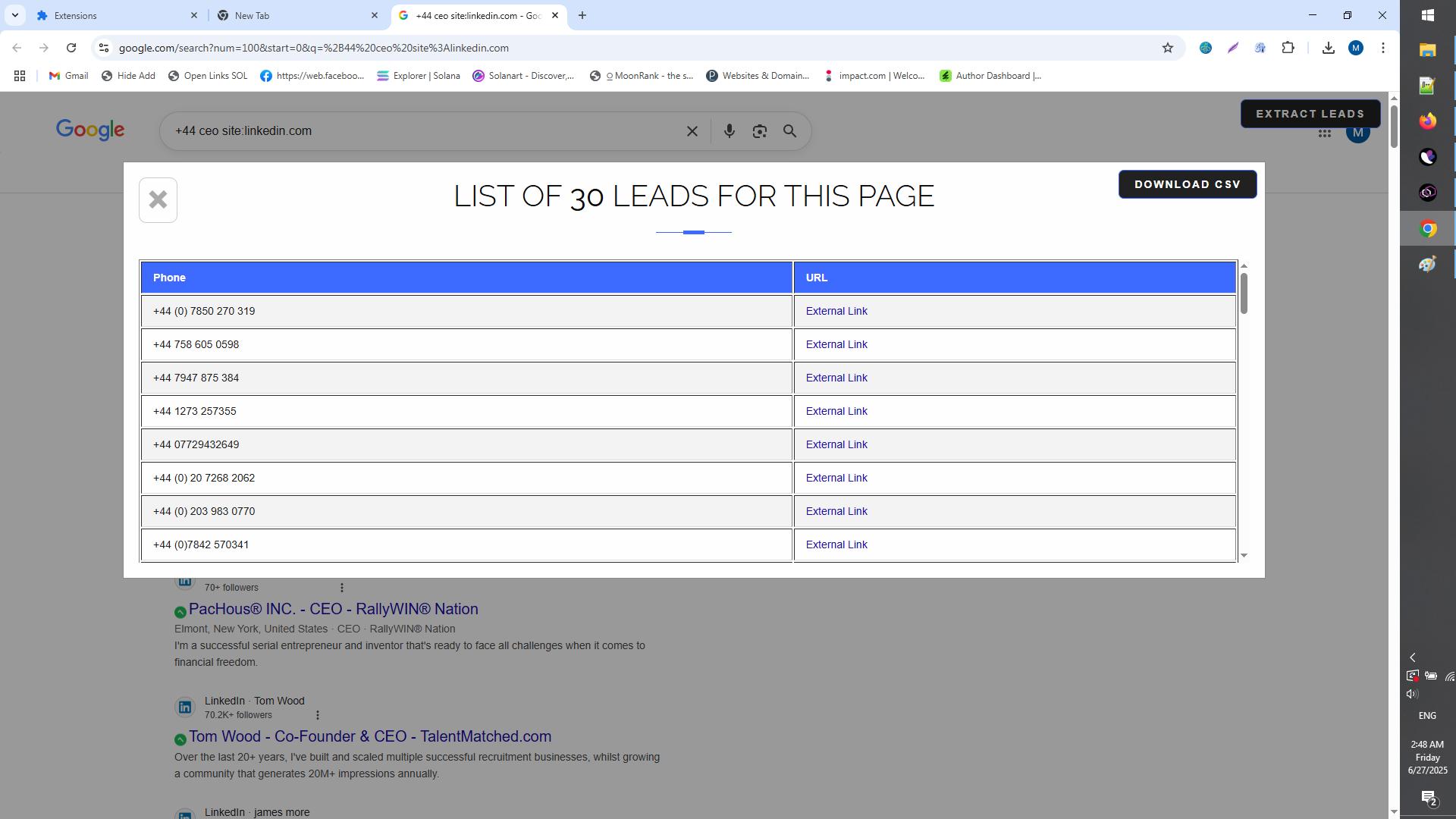Open the Gmail bookmark
This screenshot has height=819, width=1456.
coord(68,76)
